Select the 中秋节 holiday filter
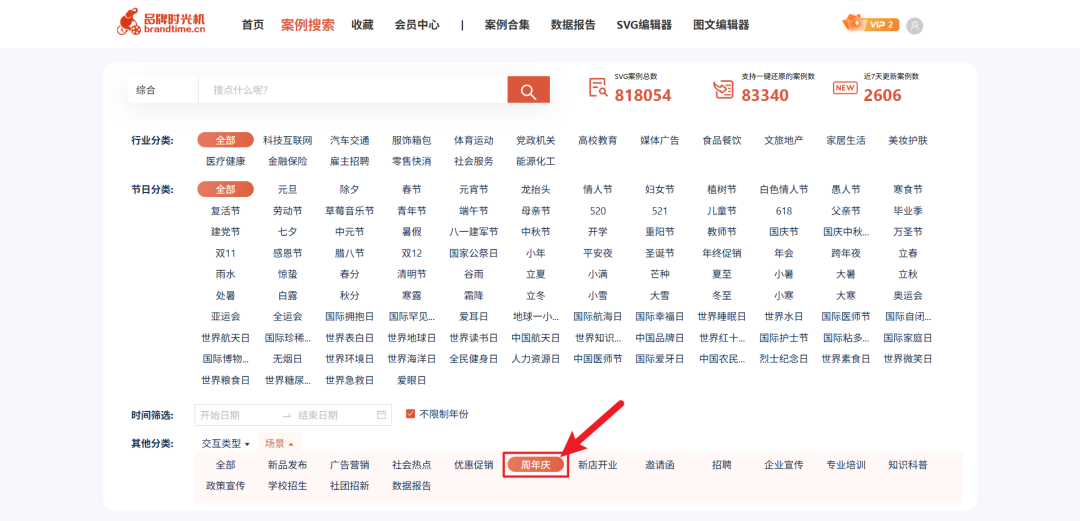The height and width of the screenshot is (521, 1080). click(536, 232)
